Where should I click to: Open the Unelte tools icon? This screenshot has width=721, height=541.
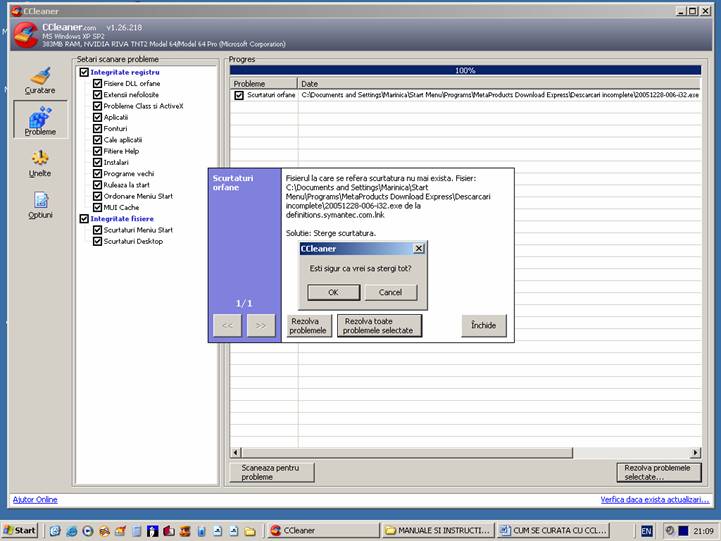[x=40, y=162]
